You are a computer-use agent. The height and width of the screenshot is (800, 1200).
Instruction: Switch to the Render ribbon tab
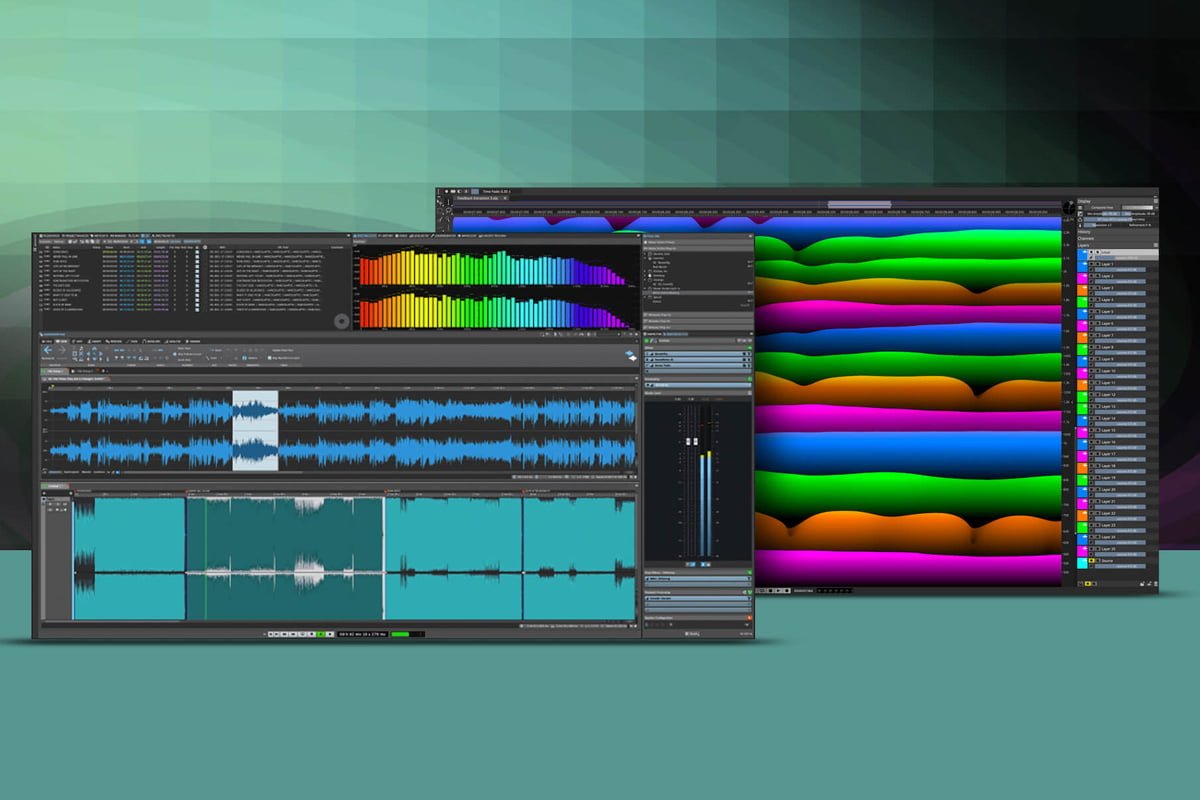pyautogui.click(x=192, y=341)
